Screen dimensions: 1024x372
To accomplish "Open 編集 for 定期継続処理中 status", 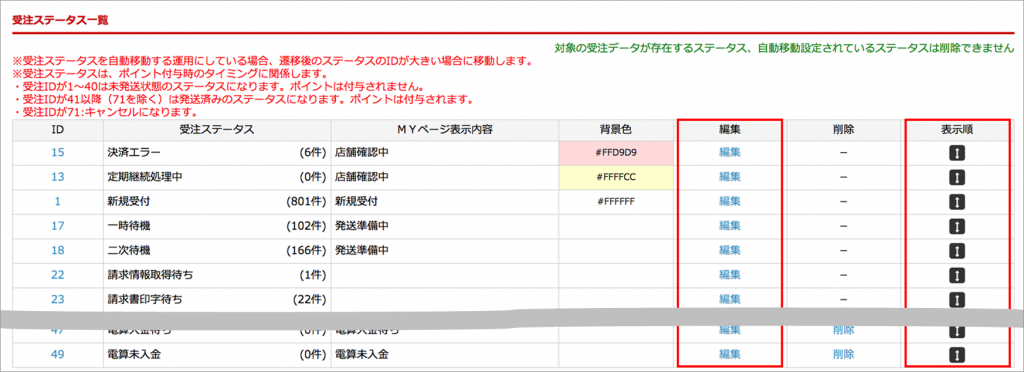I will point(729,177).
